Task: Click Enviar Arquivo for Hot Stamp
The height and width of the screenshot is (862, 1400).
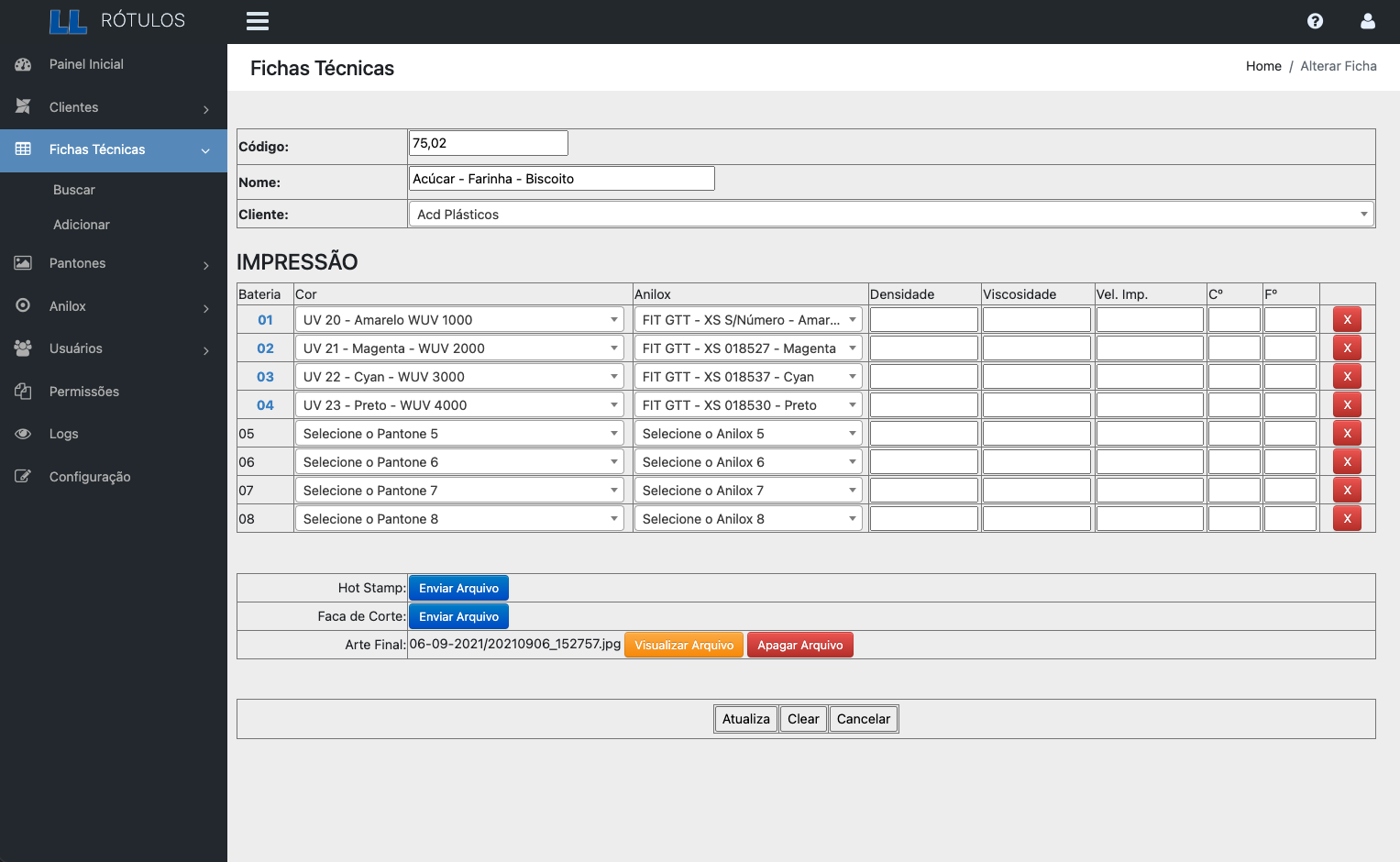Action: coord(458,588)
